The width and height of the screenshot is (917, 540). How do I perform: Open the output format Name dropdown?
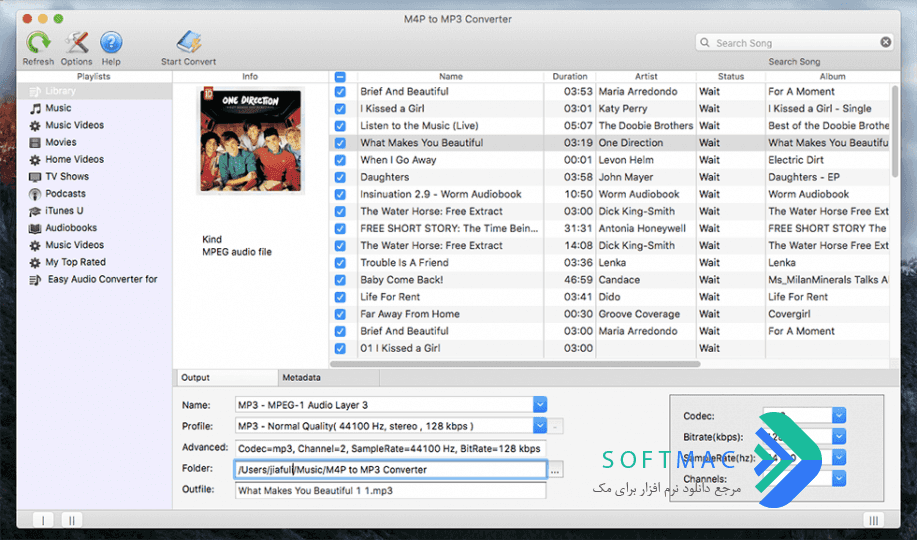click(x=540, y=404)
